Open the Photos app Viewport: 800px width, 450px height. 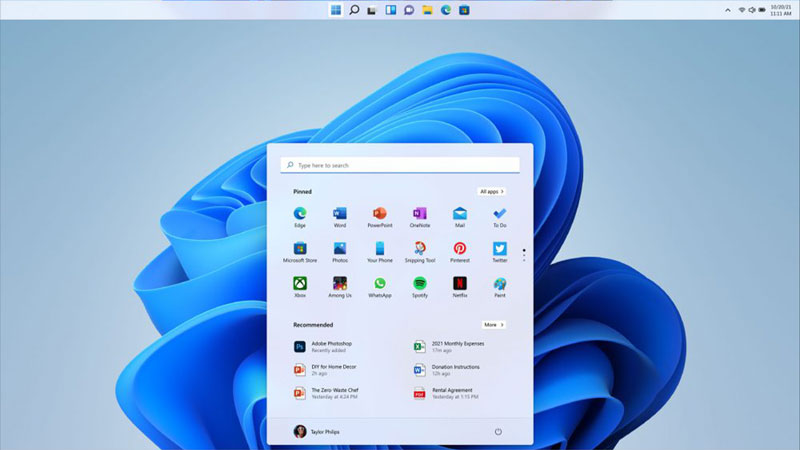pyautogui.click(x=340, y=253)
